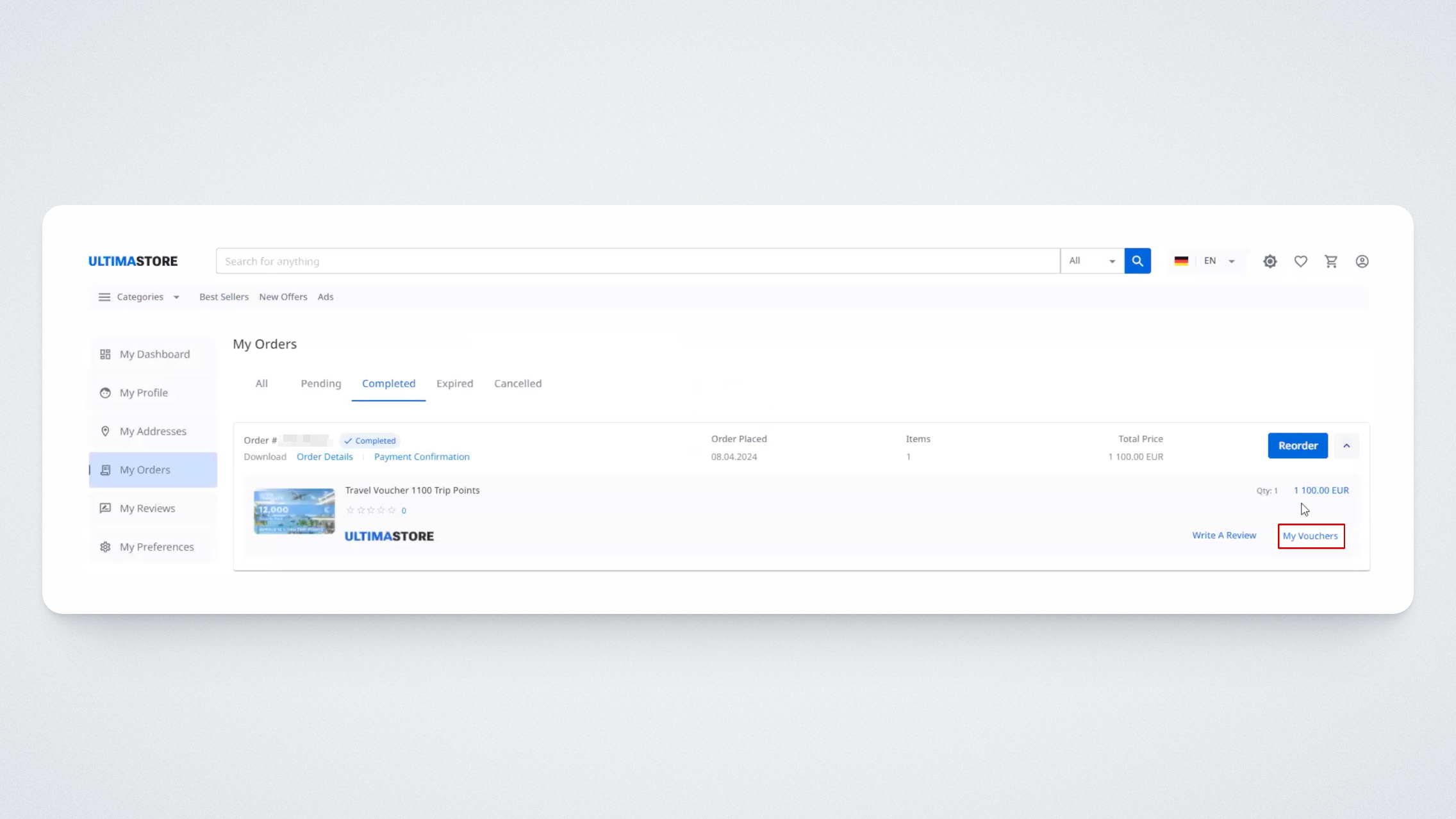Open My Dashboard in the sidebar

click(154, 354)
